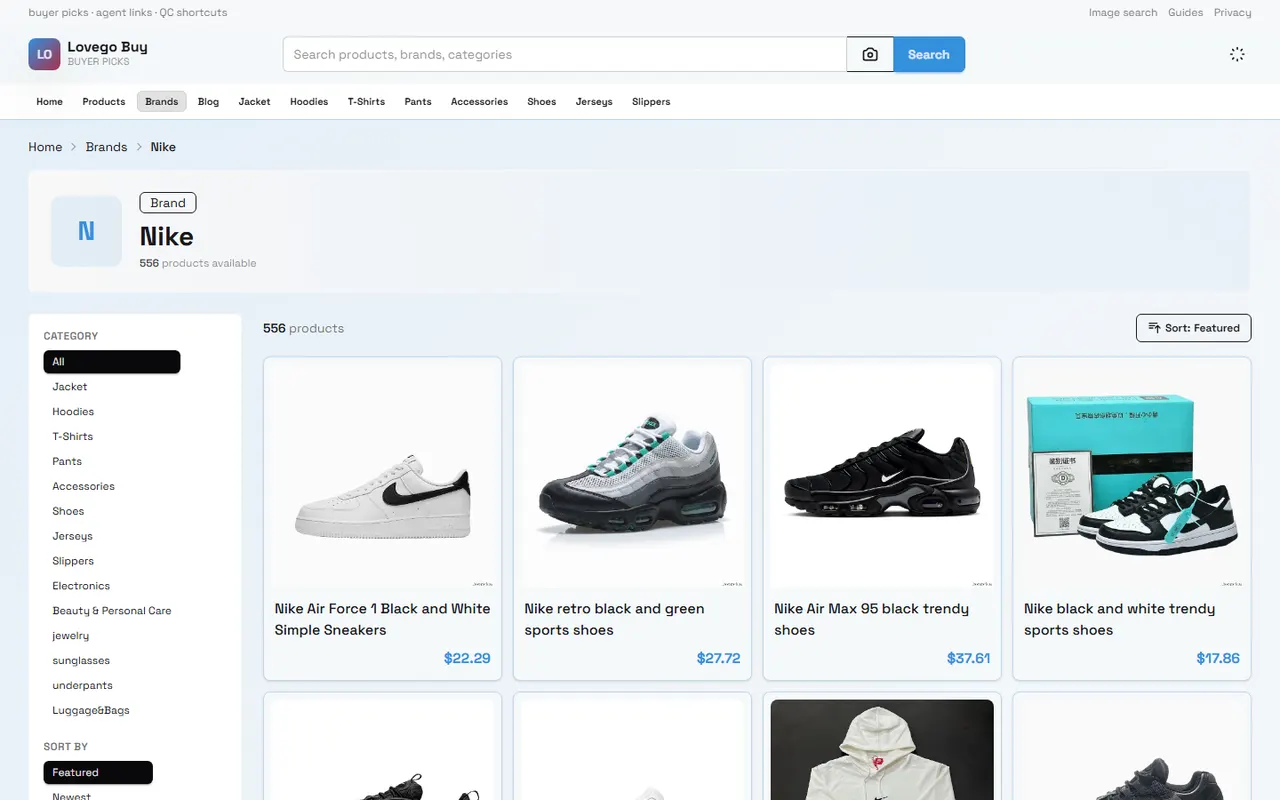This screenshot has height=800, width=1280.
Task: Select the All category filter
Action: tap(112, 361)
